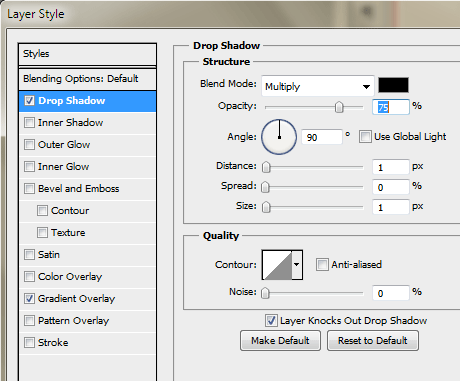Click the Distance slider handle

coord(266,167)
